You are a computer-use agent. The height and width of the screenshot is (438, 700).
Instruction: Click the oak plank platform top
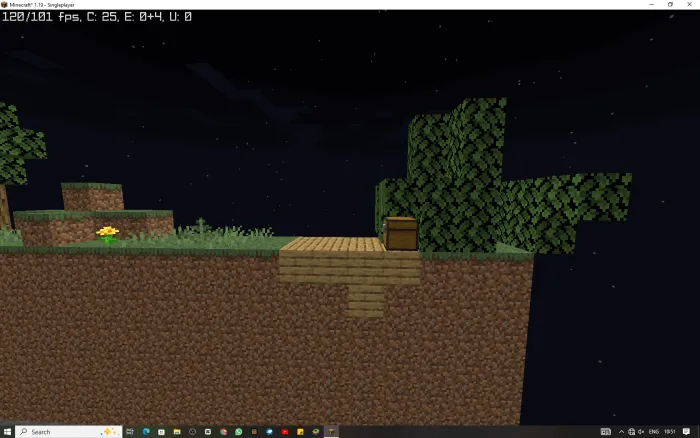coord(333,244)
